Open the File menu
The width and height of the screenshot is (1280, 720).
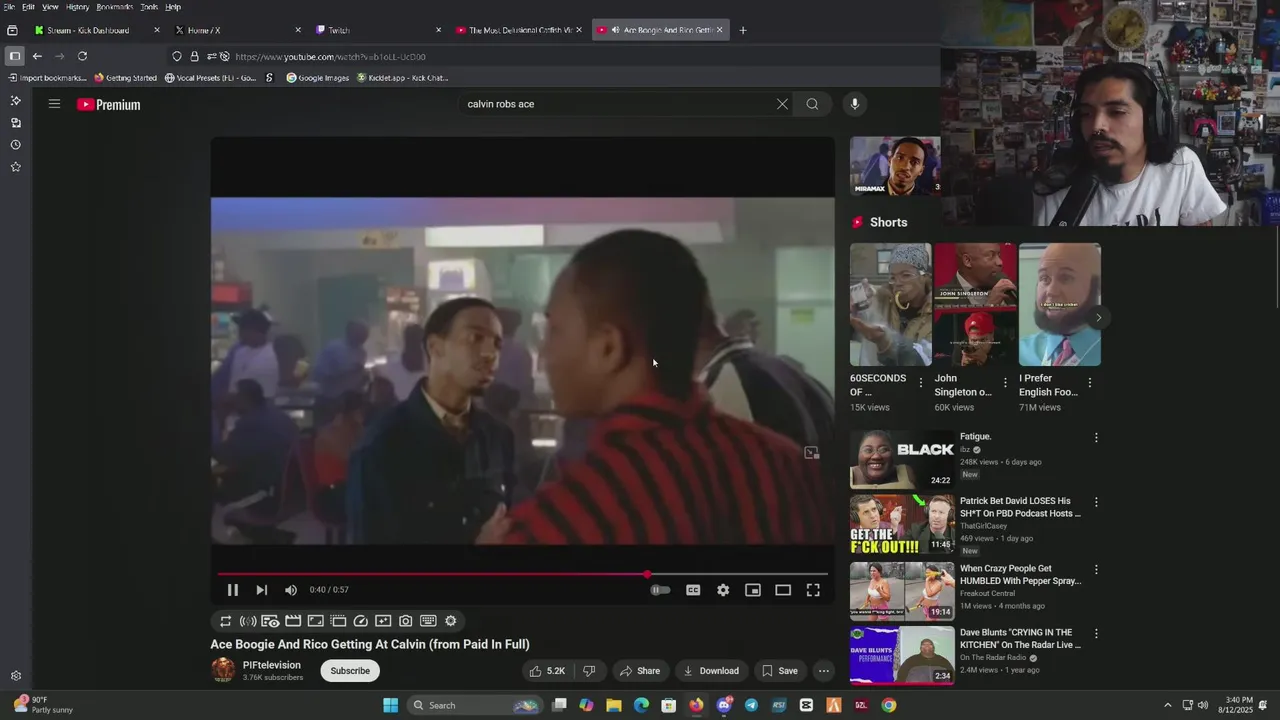click(9, 7)
